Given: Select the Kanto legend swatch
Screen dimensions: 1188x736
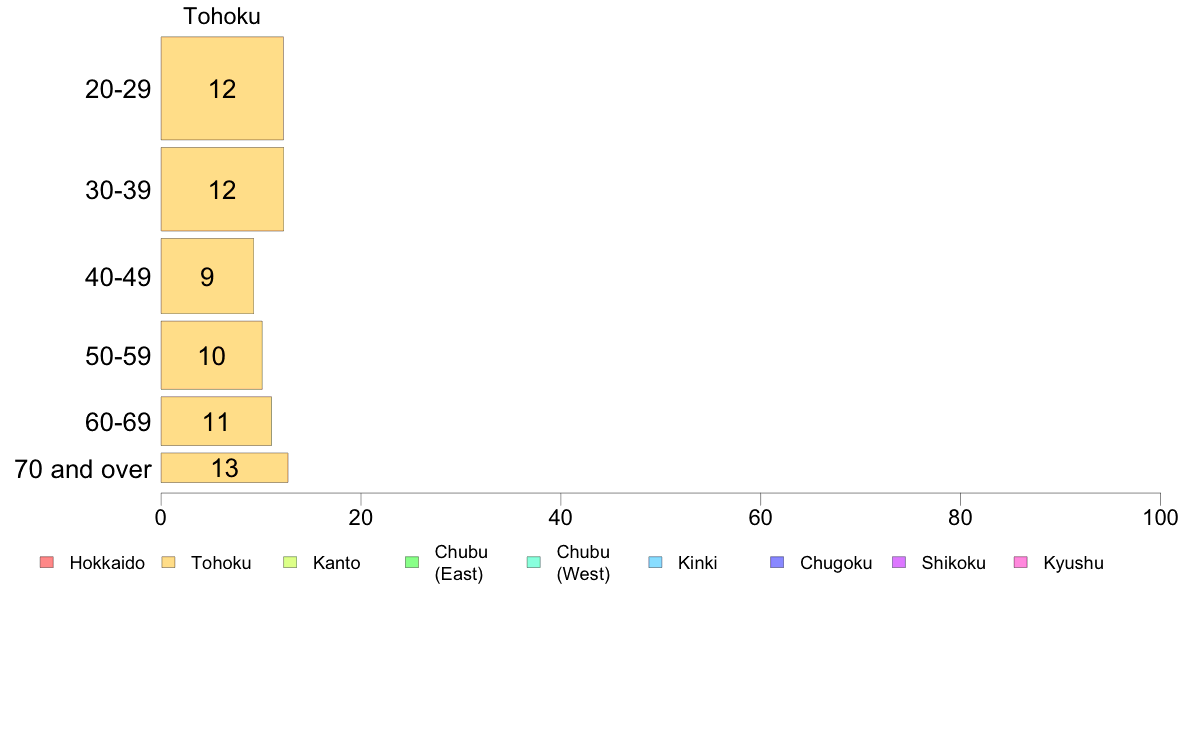Looking at the screenshot, I should [290, 562].
